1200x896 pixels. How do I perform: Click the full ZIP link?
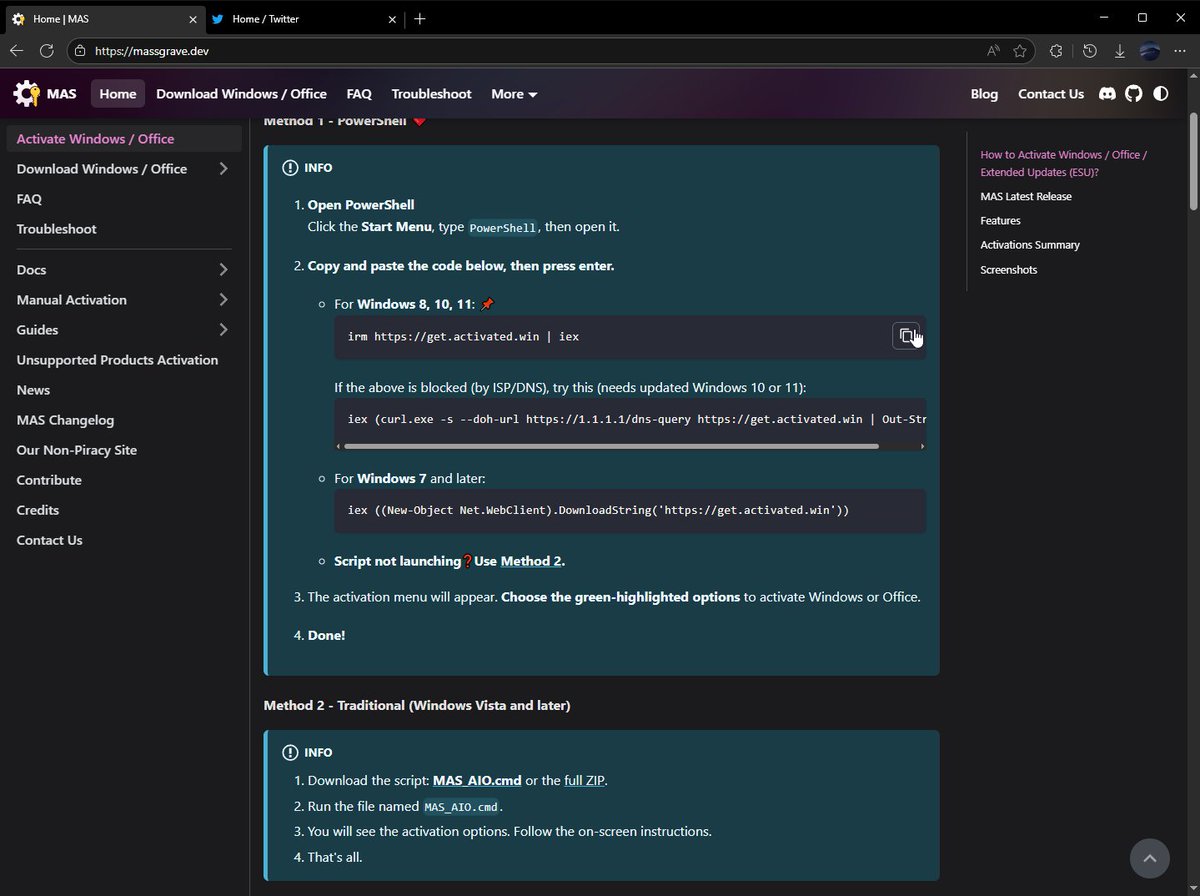point(584,780)
